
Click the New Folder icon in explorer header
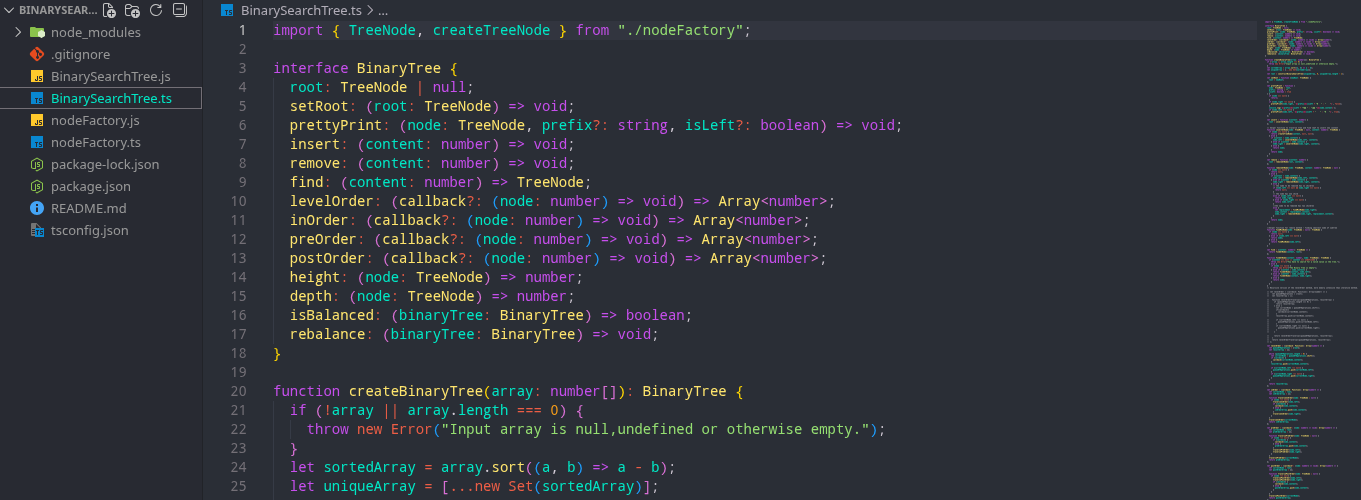coord(133,10)
